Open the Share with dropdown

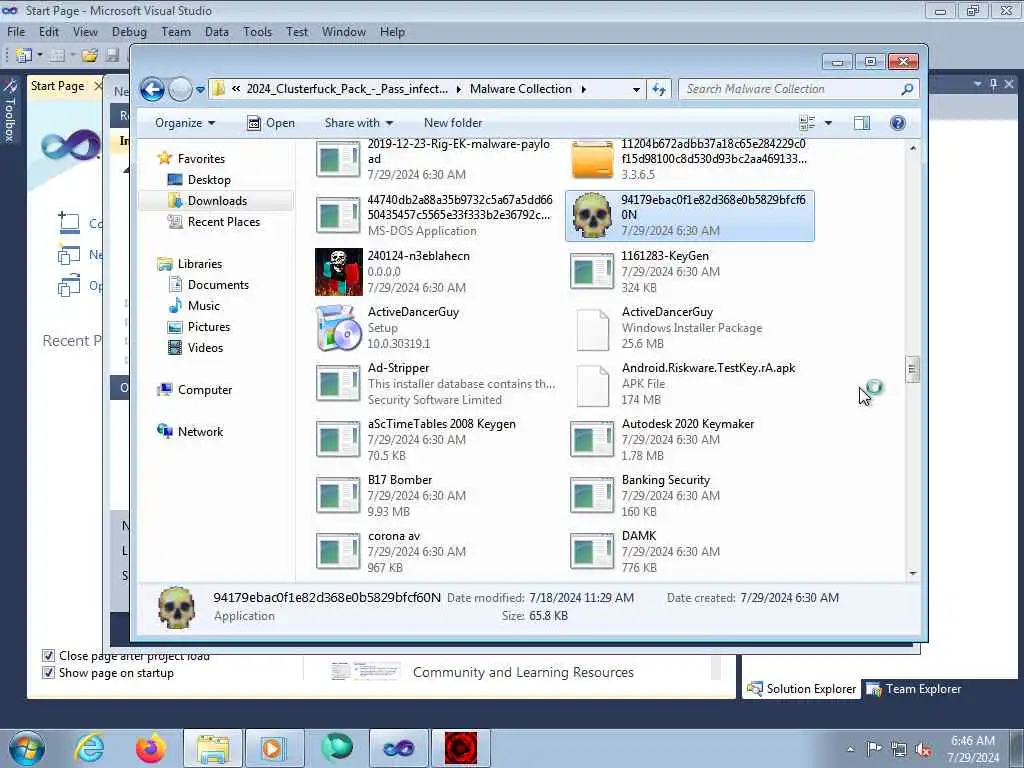[x=359, y=123]
